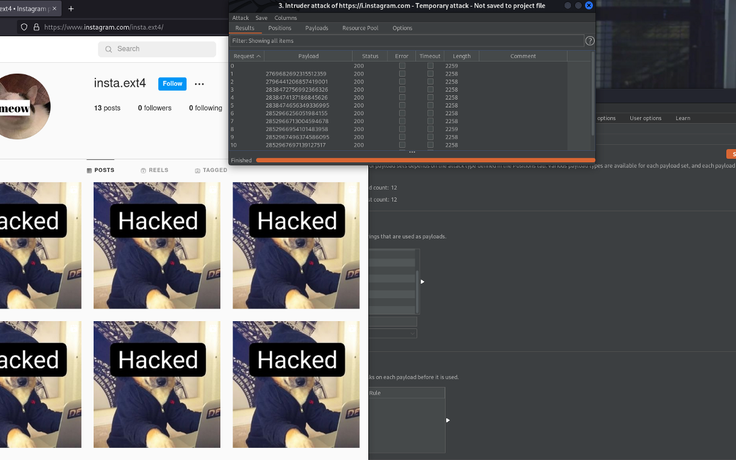Sort results by Comment column header

pos(523,56)
